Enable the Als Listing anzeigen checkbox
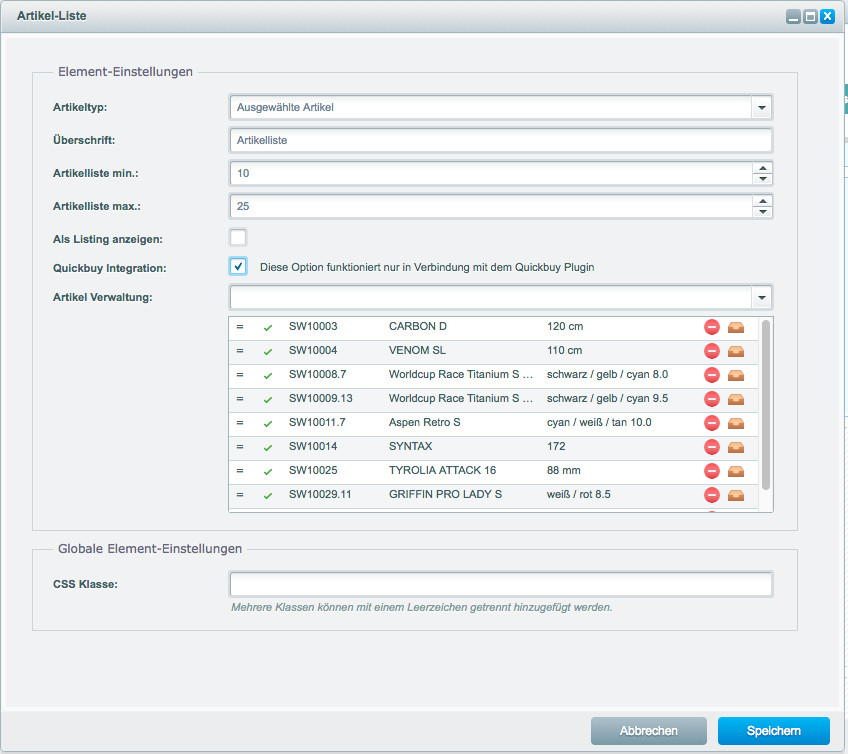 pos(238,238)
